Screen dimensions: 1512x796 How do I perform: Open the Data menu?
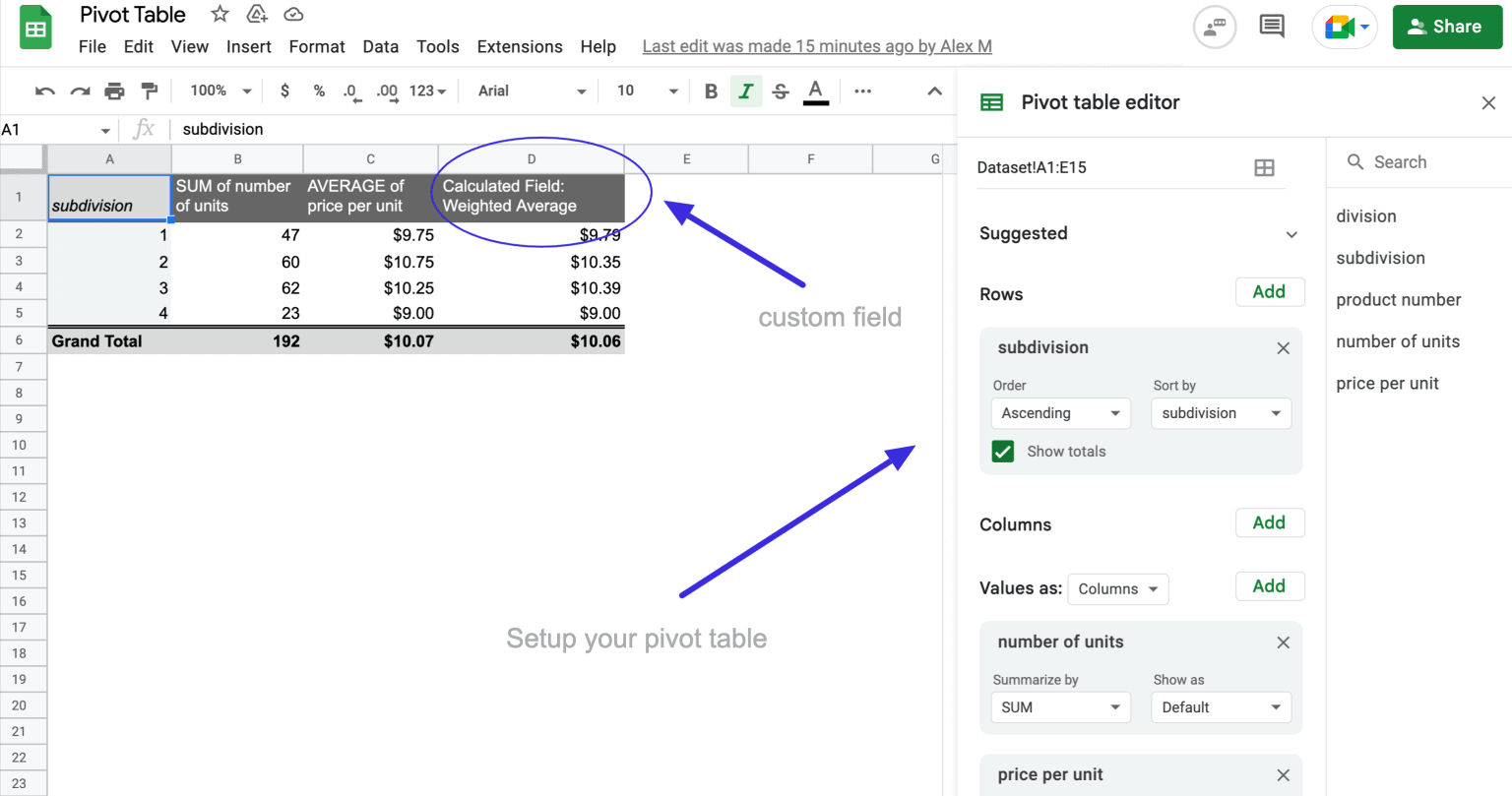[380, 46]
